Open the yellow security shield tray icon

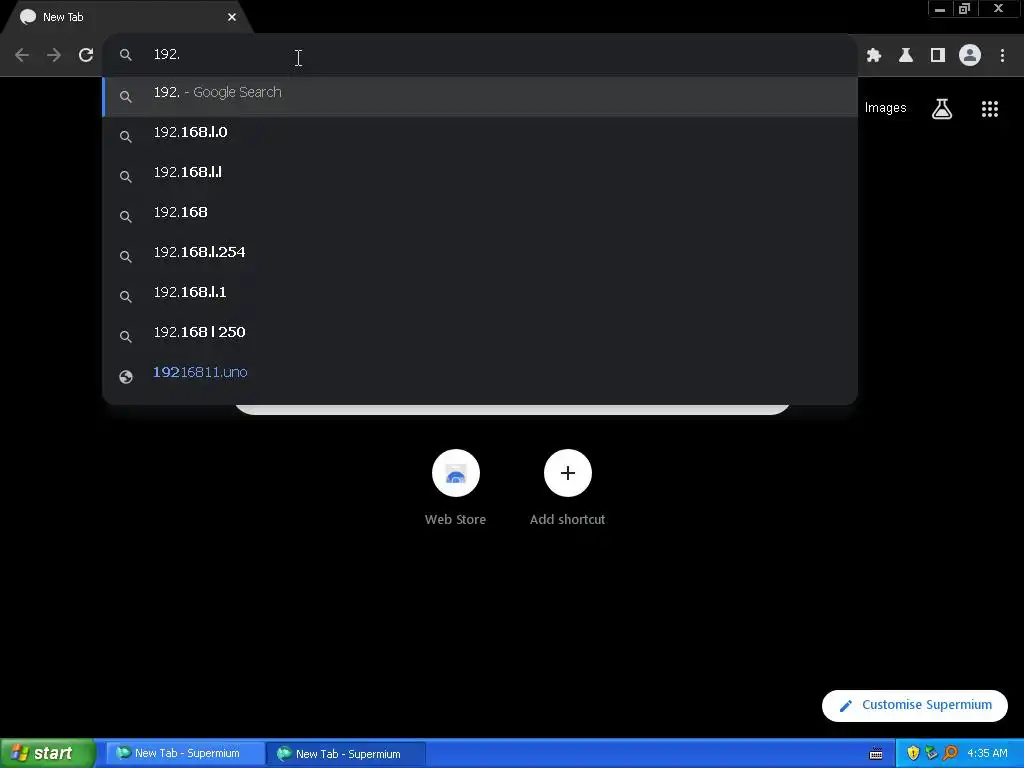point(913,754)
